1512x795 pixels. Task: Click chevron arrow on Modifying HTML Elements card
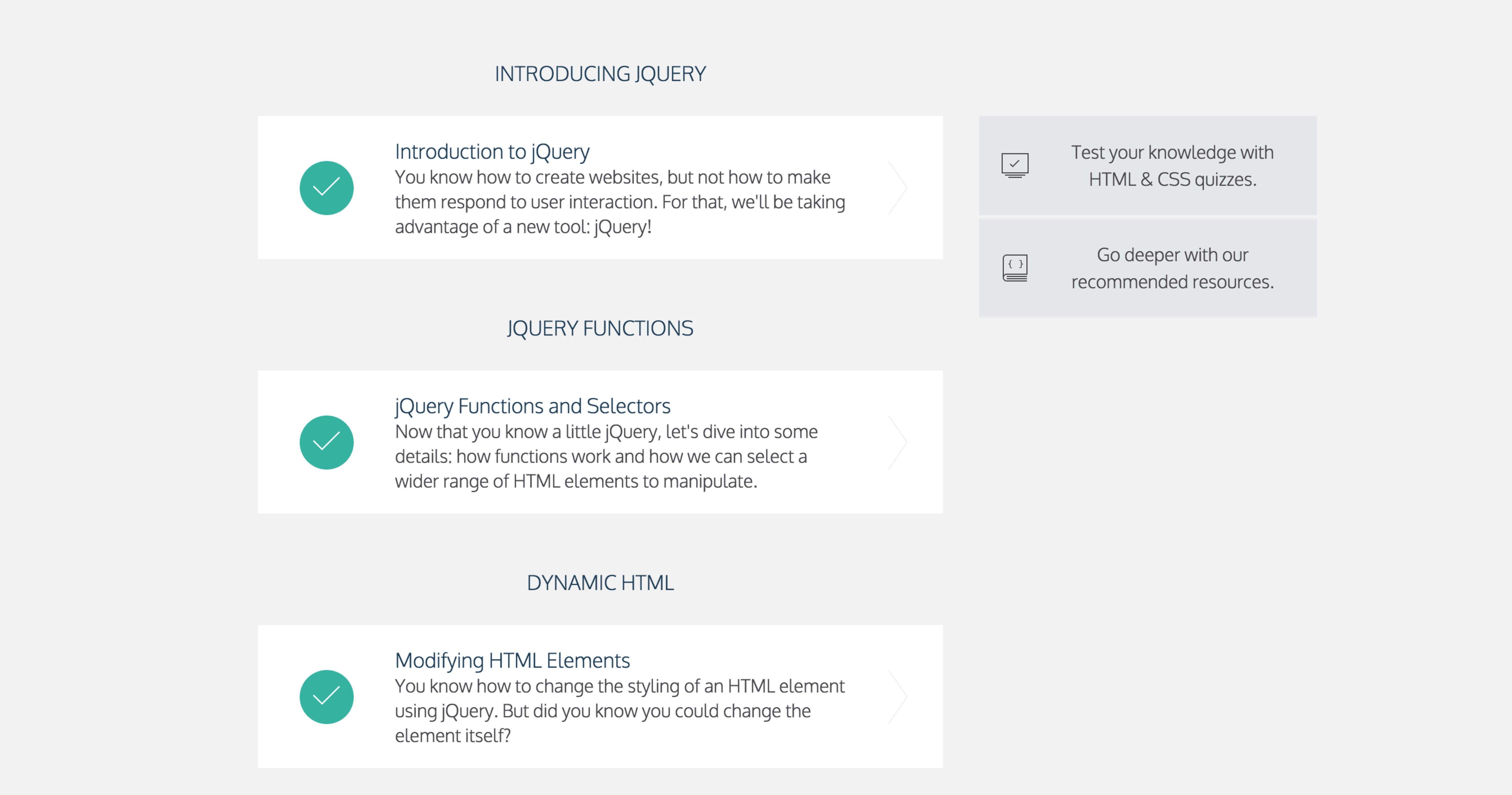tap(897, 696)
